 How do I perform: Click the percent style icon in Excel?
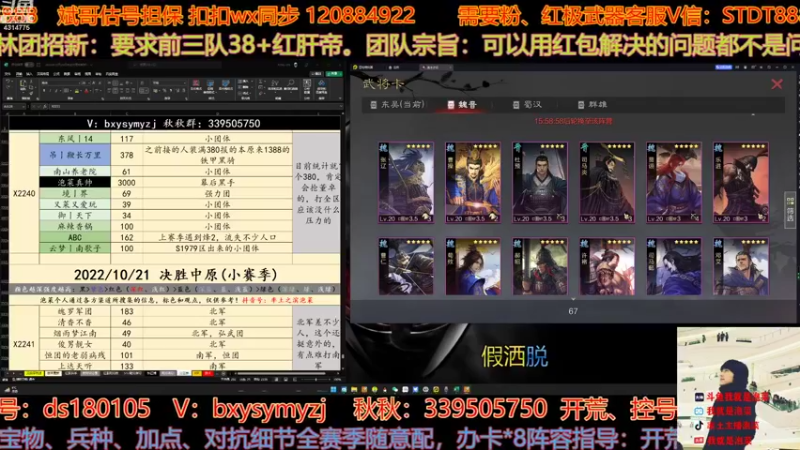point(164,90)
